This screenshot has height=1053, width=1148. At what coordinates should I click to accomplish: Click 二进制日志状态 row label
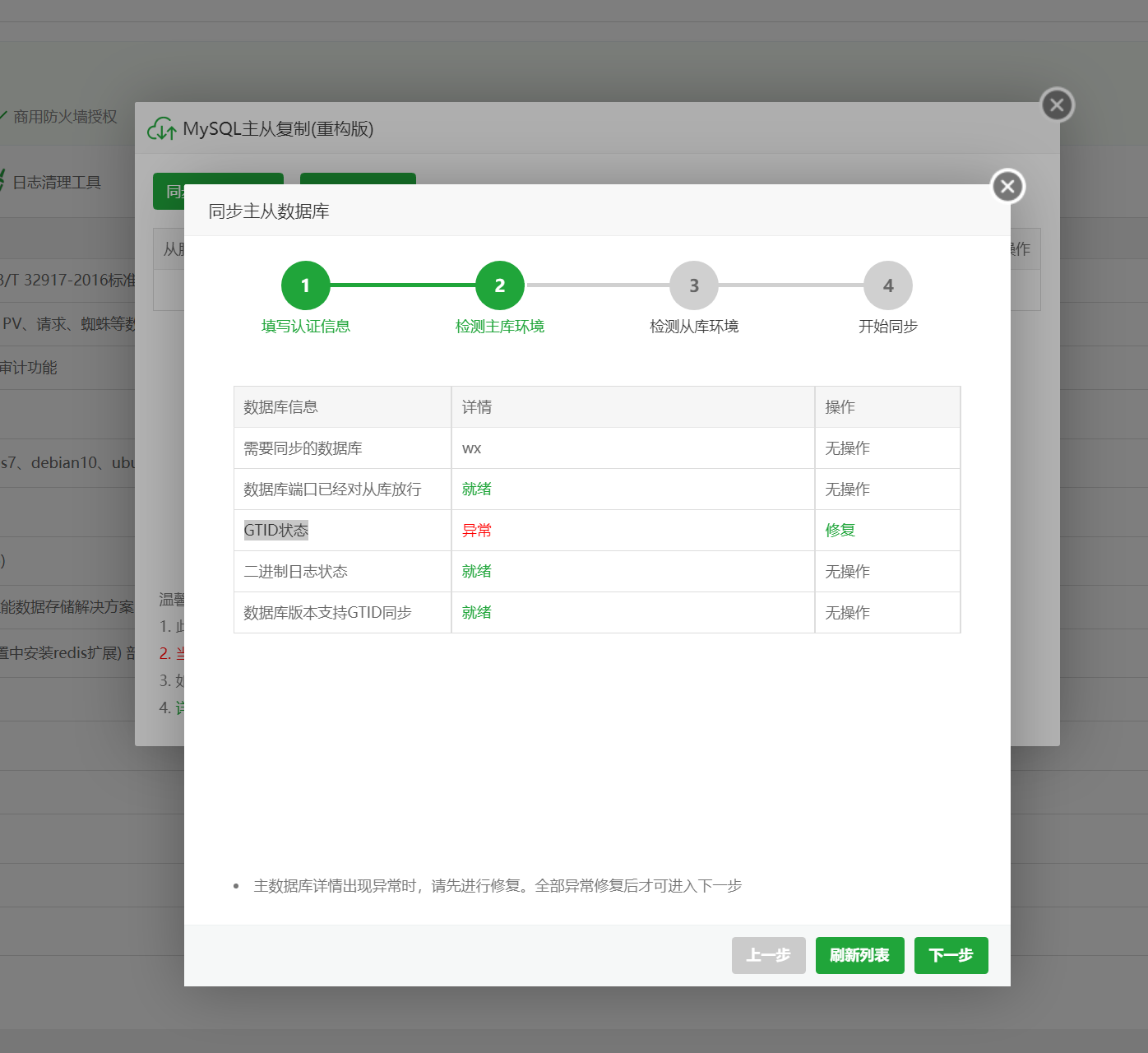[x=296, y=572]
